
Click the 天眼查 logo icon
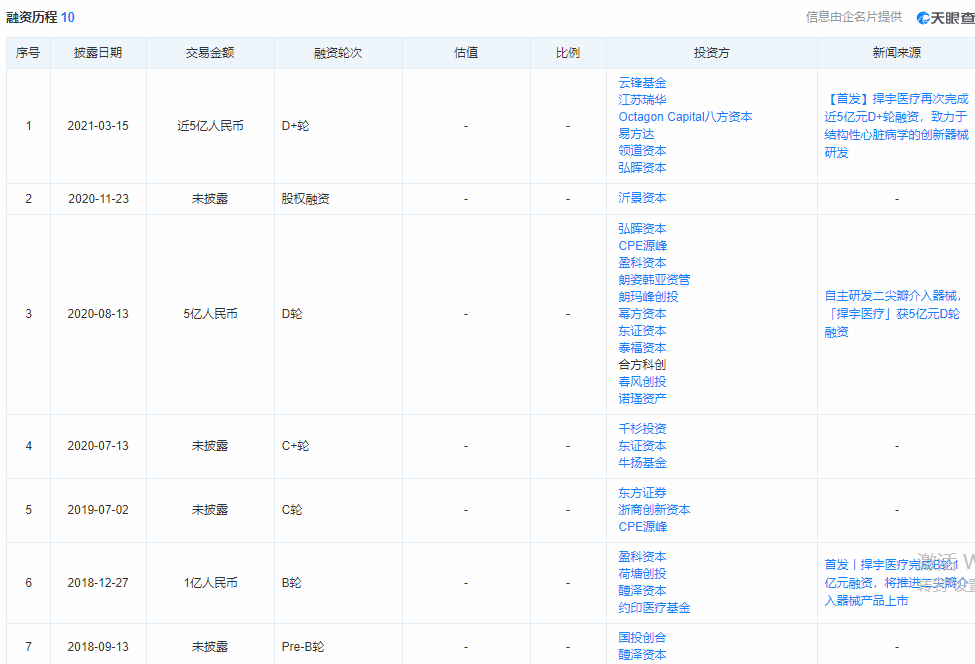[x=923, y=18]
